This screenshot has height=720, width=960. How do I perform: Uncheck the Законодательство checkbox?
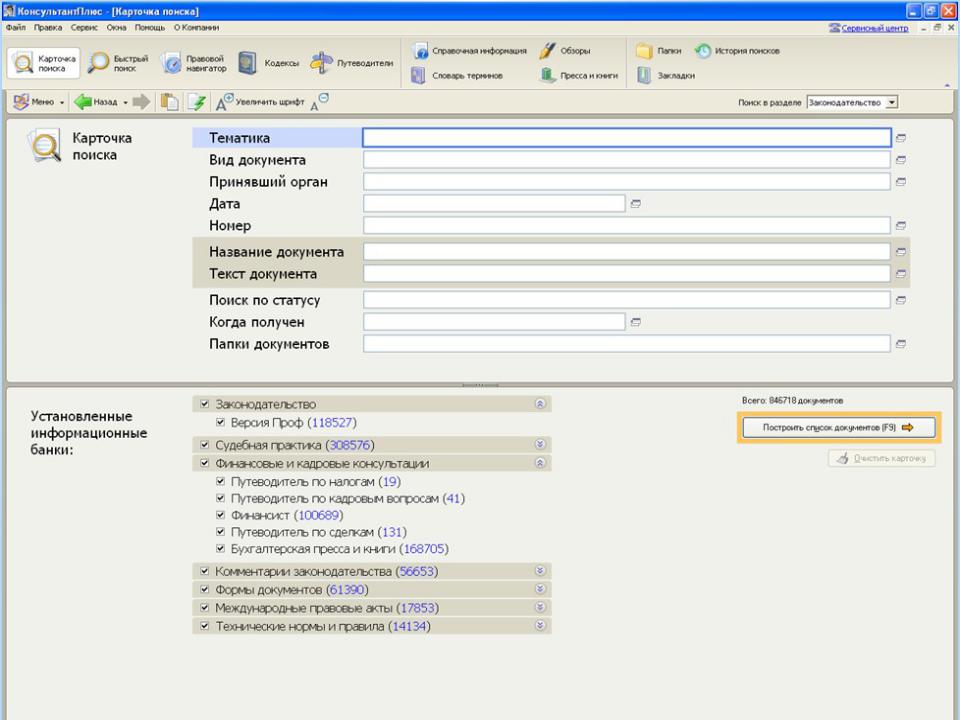(205, 404)
